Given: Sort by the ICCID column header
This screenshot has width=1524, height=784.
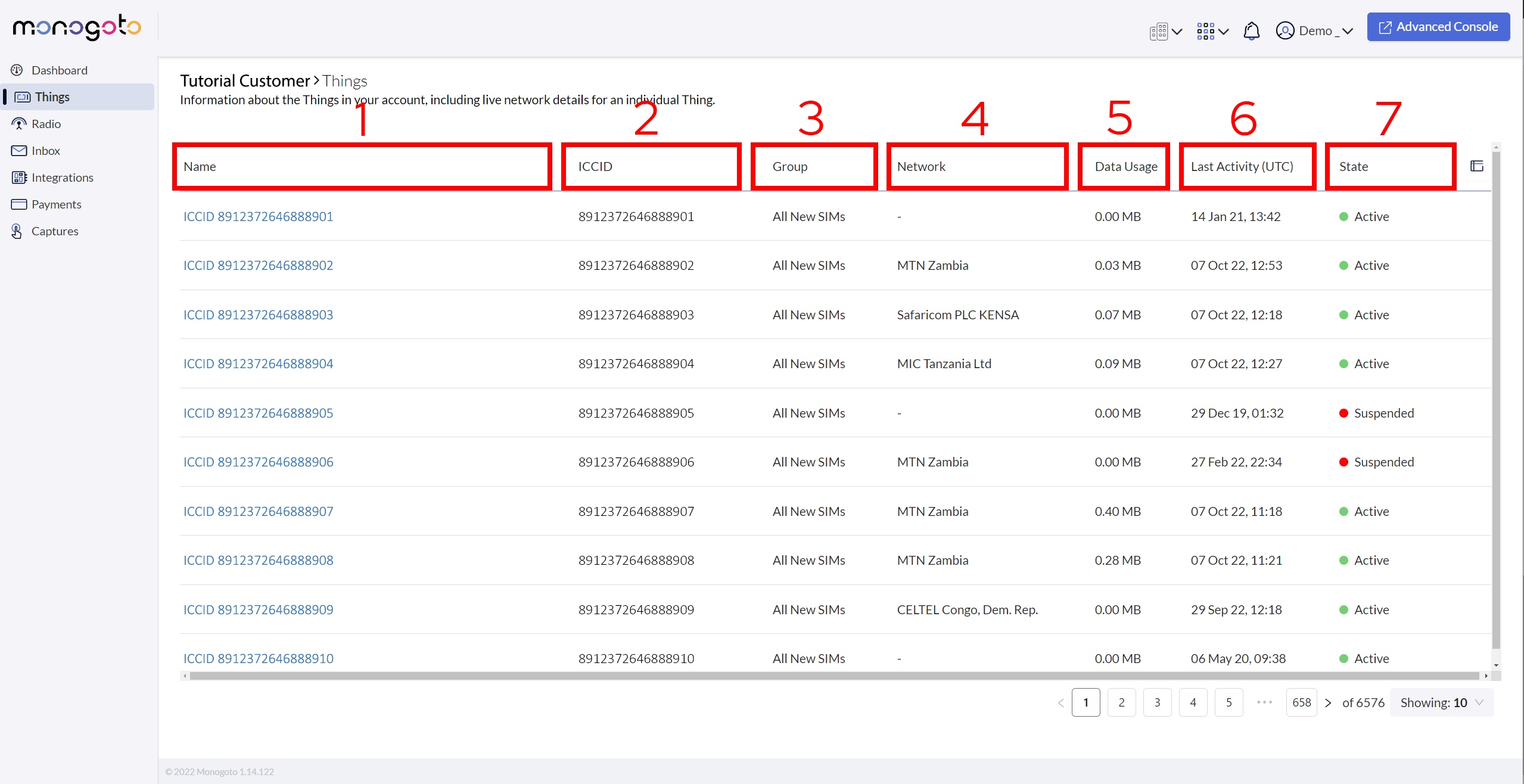Looking at the screenshot, I should [x=595, y=167].
